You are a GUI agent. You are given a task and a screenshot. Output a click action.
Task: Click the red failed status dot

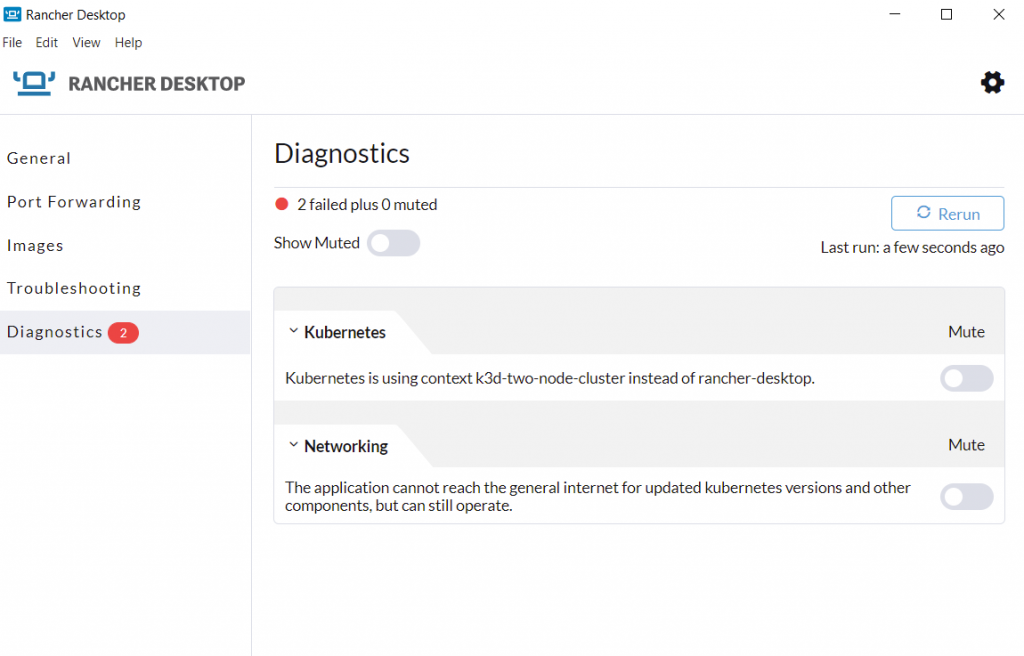pos(282,205)
